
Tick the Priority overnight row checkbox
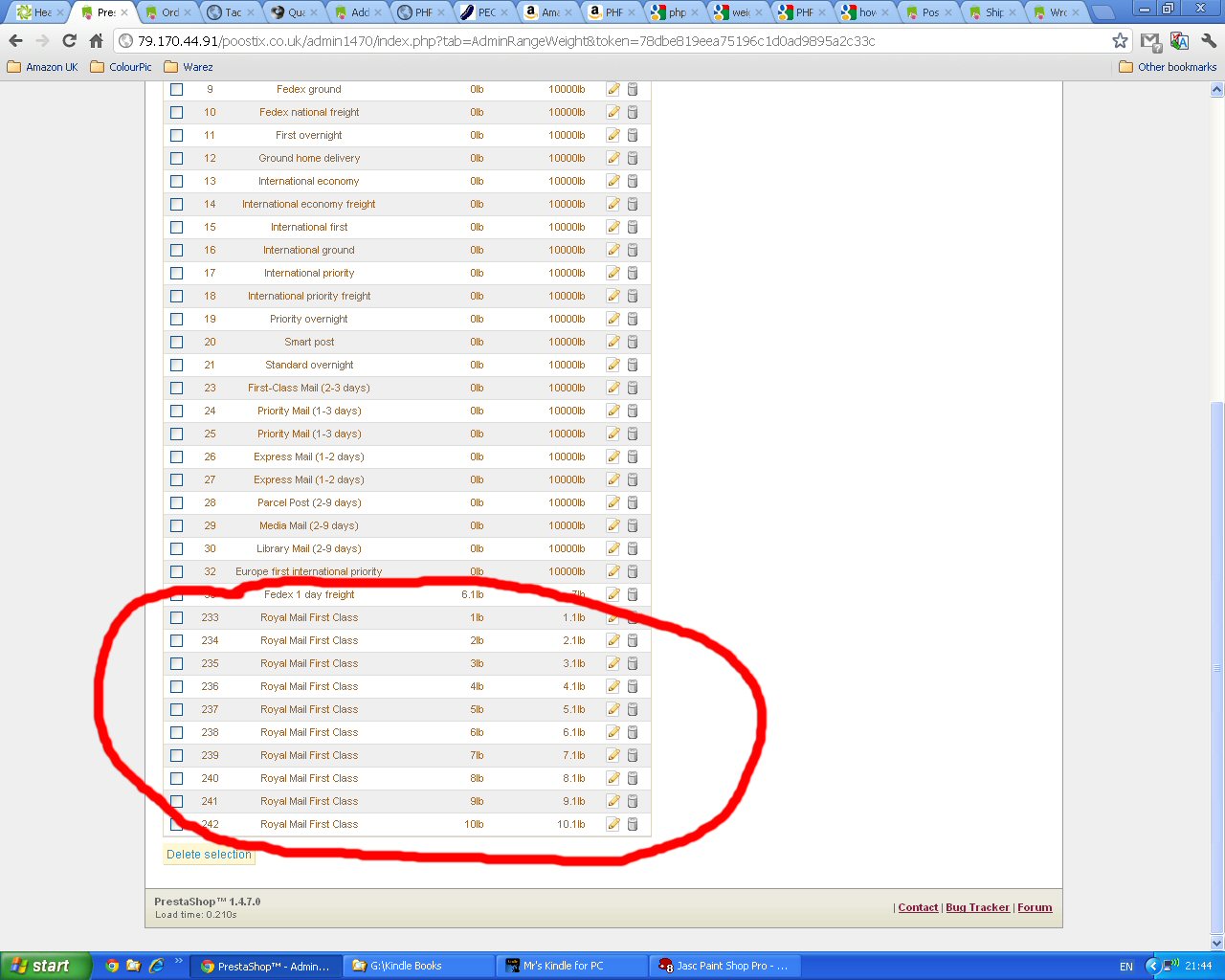click(176, 319)
